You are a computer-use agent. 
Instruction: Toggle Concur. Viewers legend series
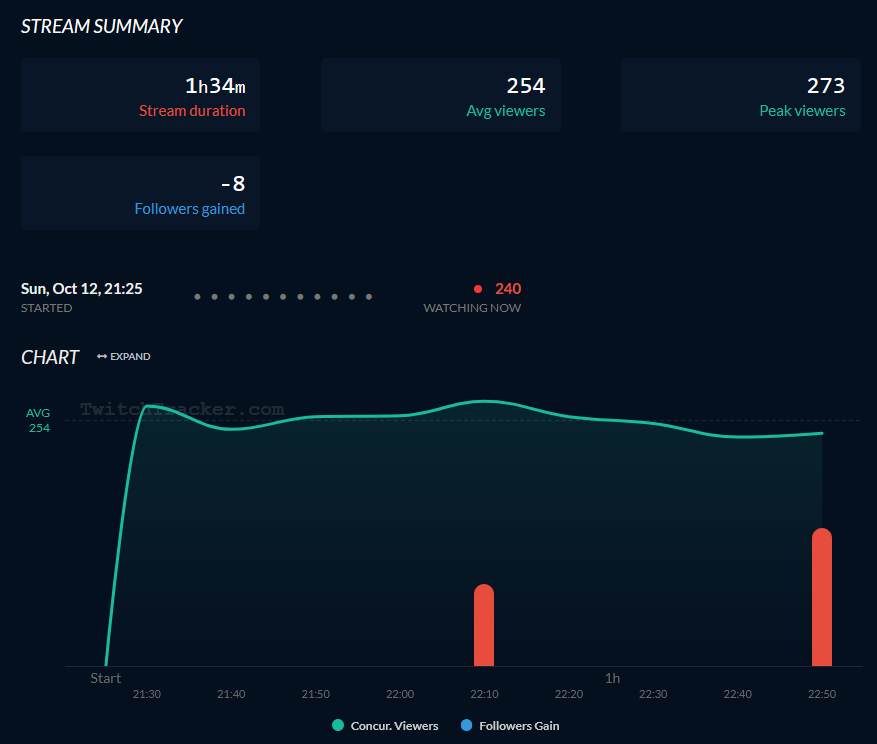click(385, 726)
